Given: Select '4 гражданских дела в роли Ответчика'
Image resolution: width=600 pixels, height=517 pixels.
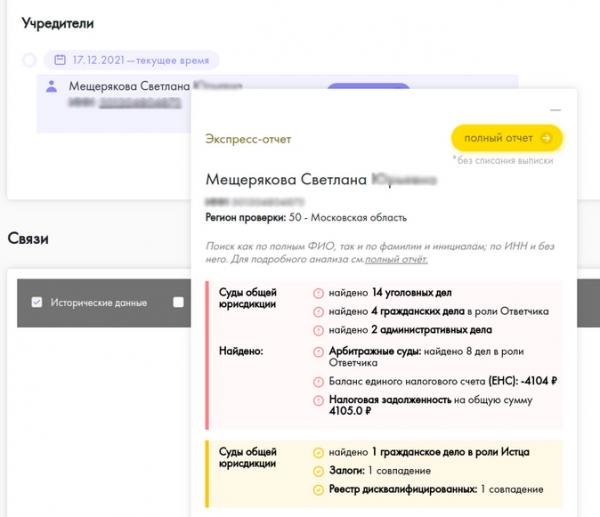Looking at the screenshot, I should 460,312.
